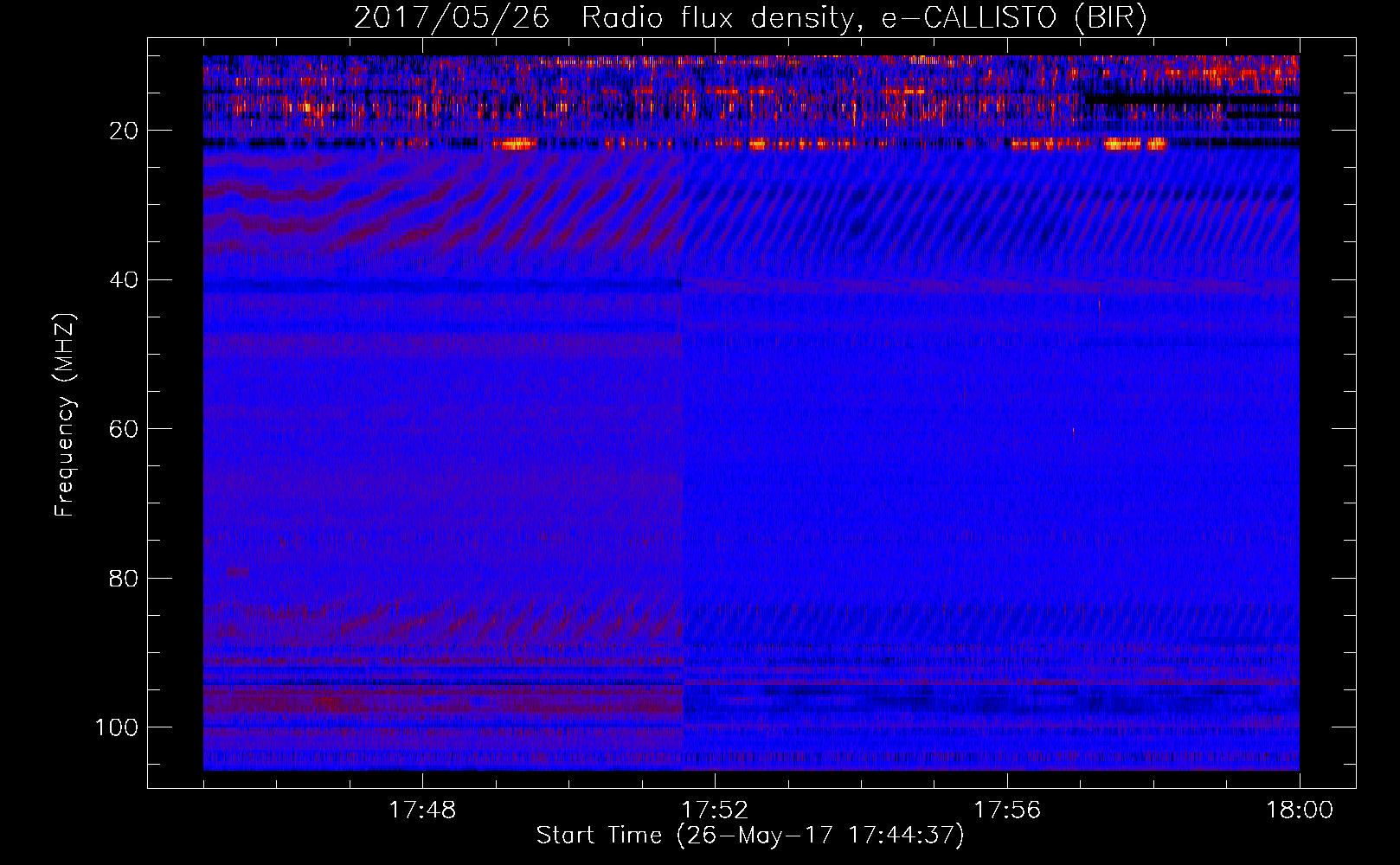The image size is (1400, 865).
Task: Click the plot title "2017/05/26 Radio flux density, e-CALLISTO (BIR)"
Action: point(750,18)
